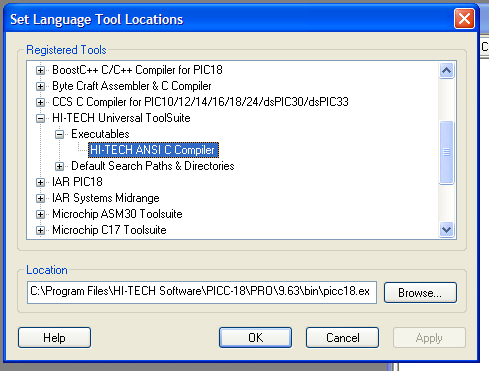This screenshot has width=489, height=371.
Task: Select Microchip ASM30 Toolsuite entry
Action: 117,214
